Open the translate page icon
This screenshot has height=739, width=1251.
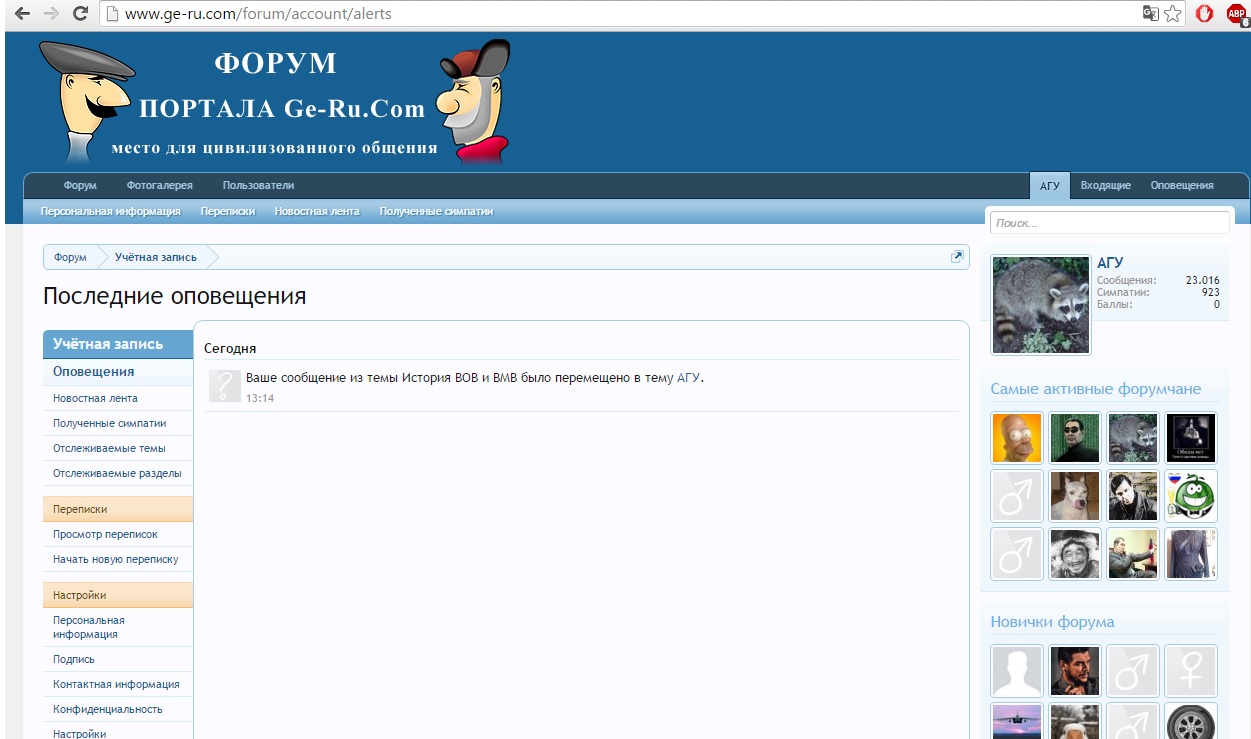(1151, 14)
